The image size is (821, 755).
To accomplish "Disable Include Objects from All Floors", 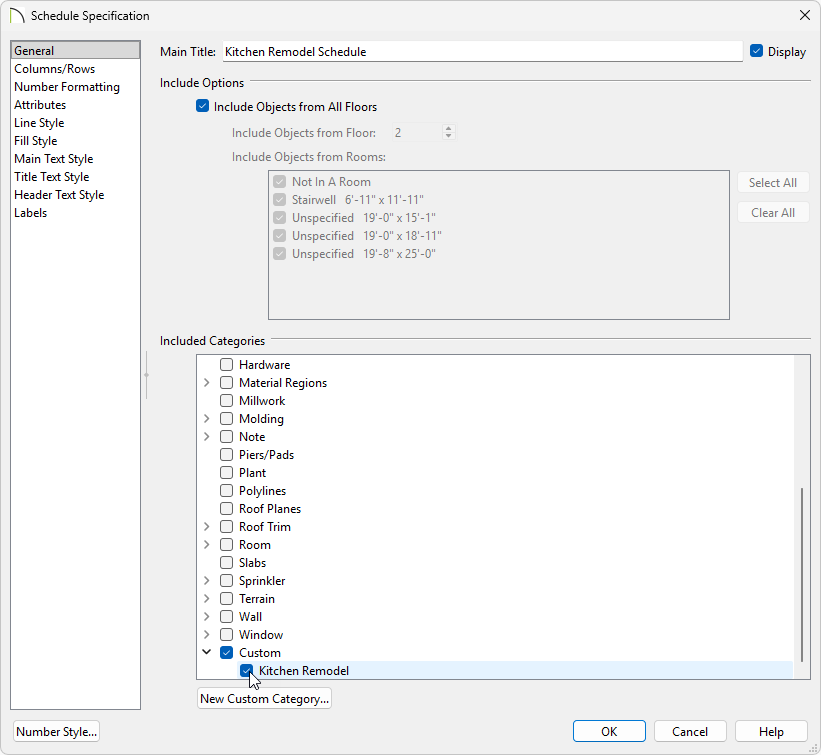I will tap(202, 106).
